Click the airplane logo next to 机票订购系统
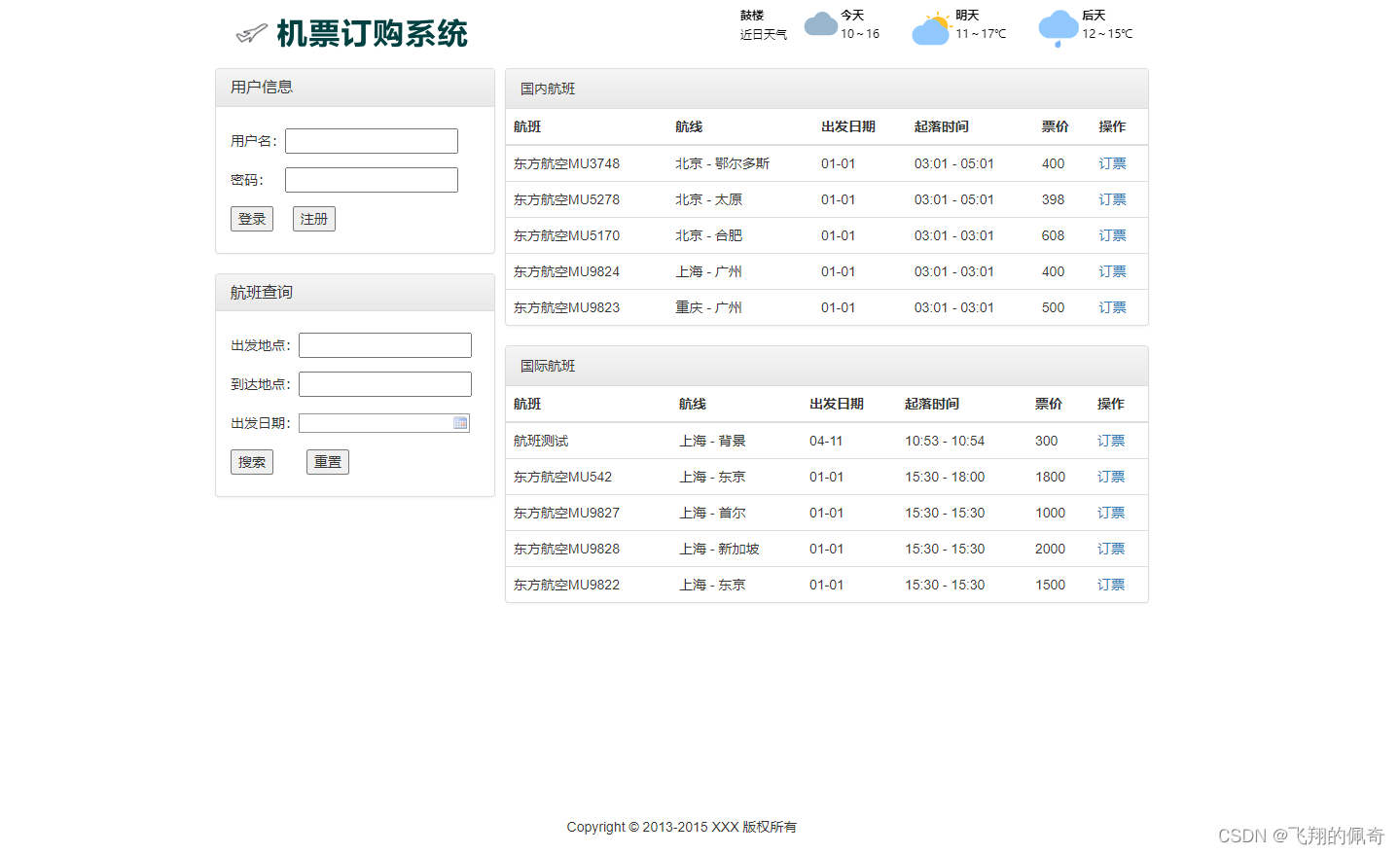1400x854 pixels. tap(251, 31)
